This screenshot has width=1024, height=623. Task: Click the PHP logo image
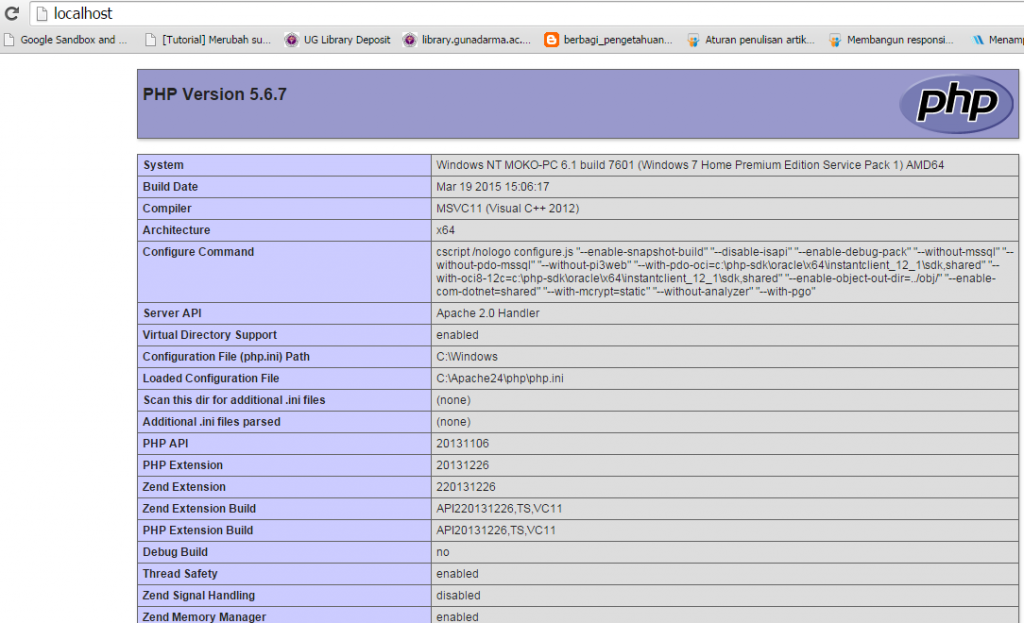coord(956,104)
